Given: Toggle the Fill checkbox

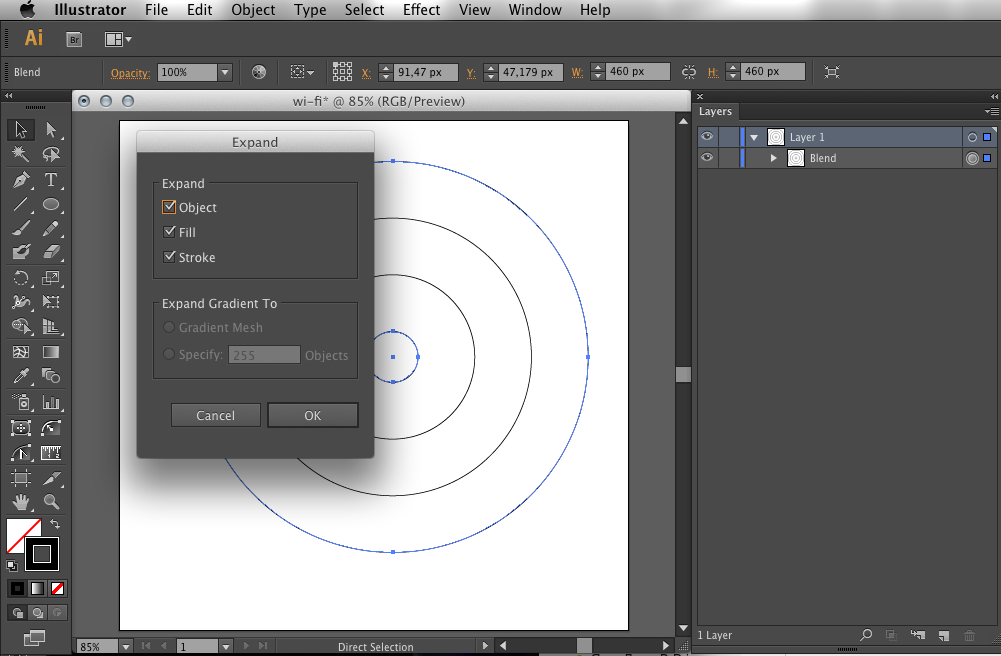Looking at the screenshot, I should 169,232.
